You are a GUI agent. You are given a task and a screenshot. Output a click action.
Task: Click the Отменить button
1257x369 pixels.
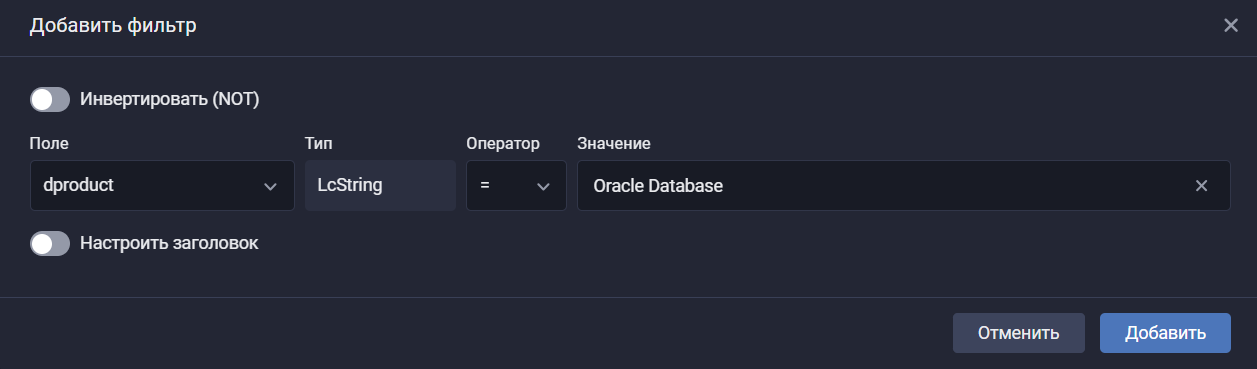1018,333
